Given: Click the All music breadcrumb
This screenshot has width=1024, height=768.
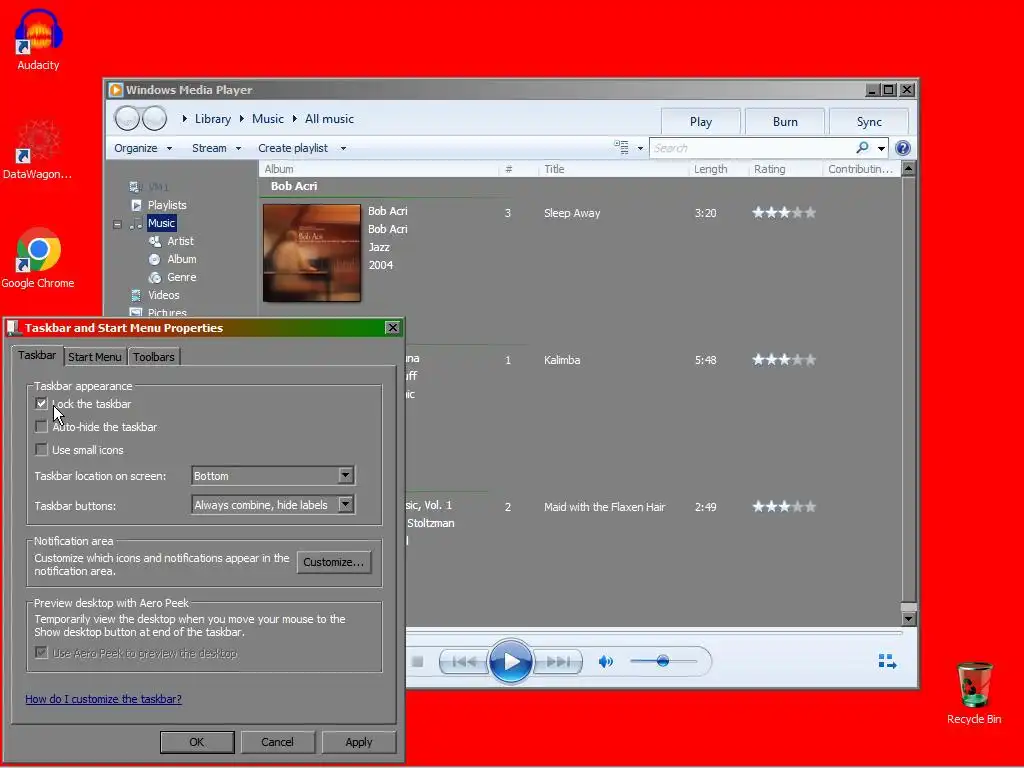Looking at the screenshot, I should (329, 119).
